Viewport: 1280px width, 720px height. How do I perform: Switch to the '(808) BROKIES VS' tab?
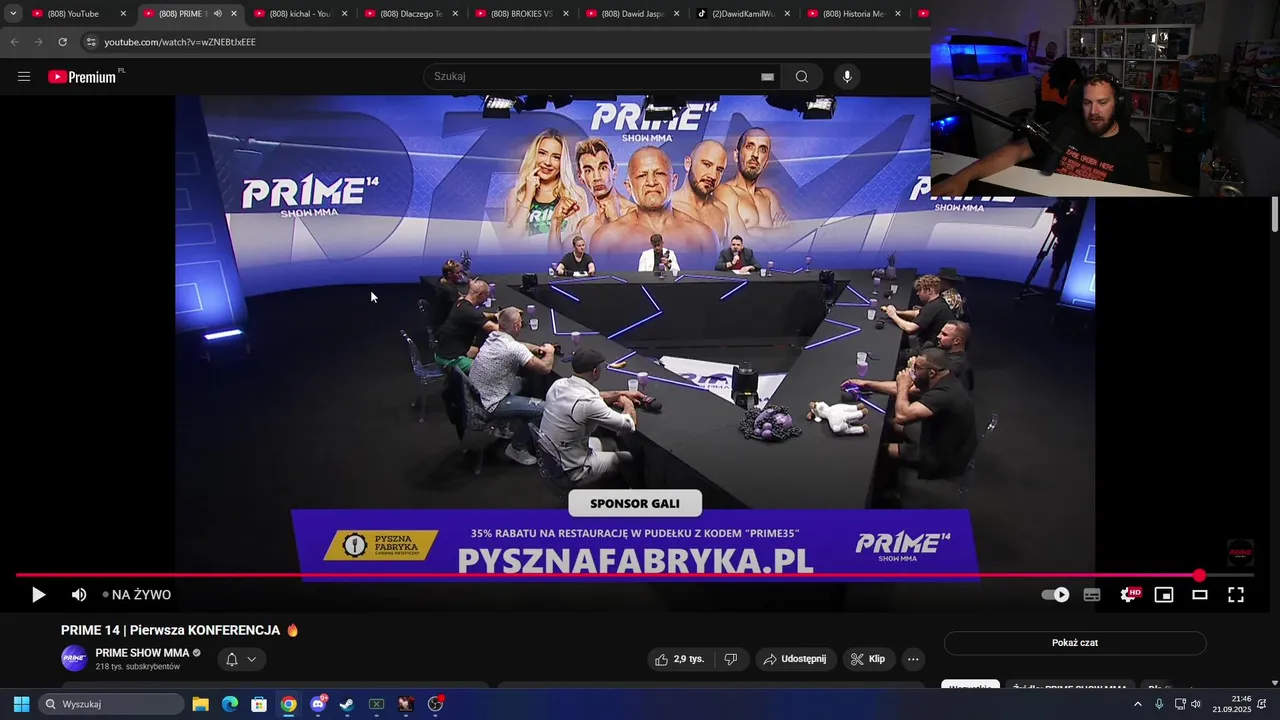pyautogui.click(x=521, y=14)
